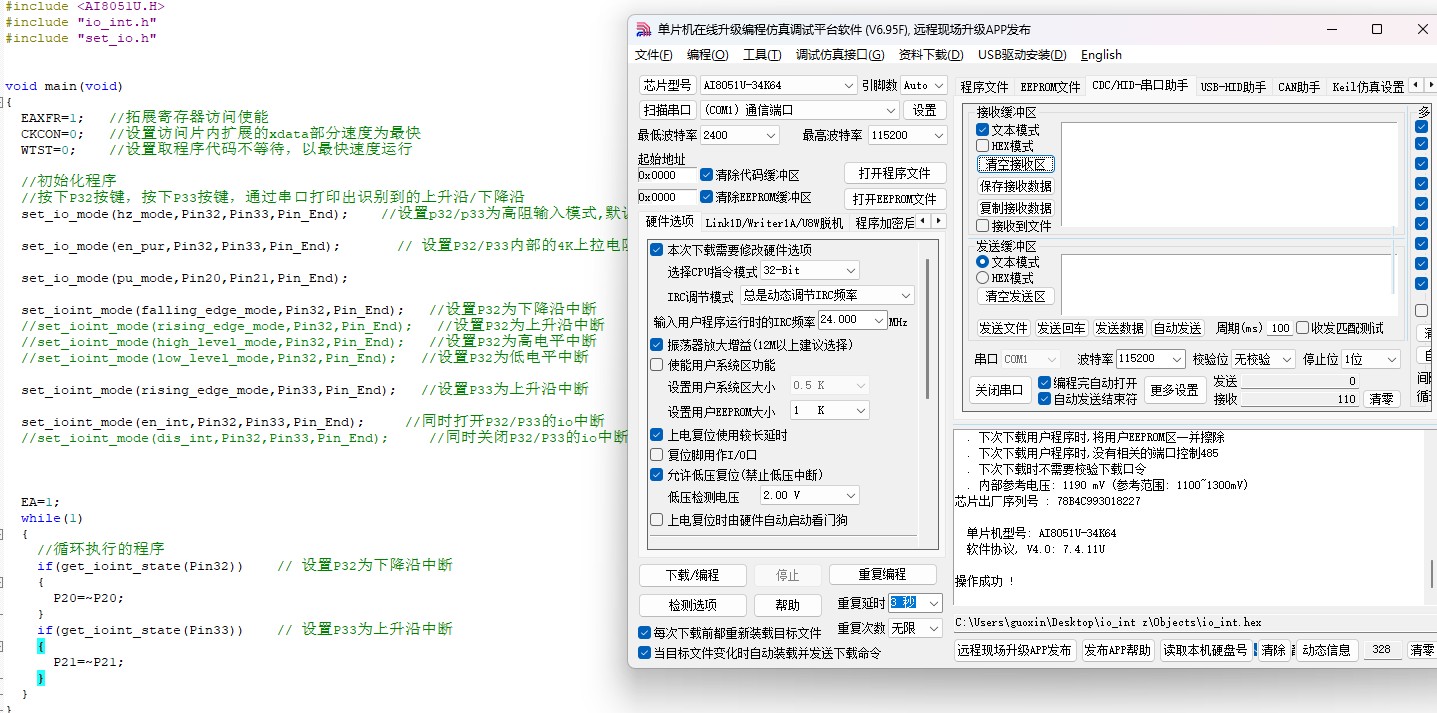Open the 校验位 无校验 dropdown
This screenshot has height=713, width=1437.
point(1264,359)
